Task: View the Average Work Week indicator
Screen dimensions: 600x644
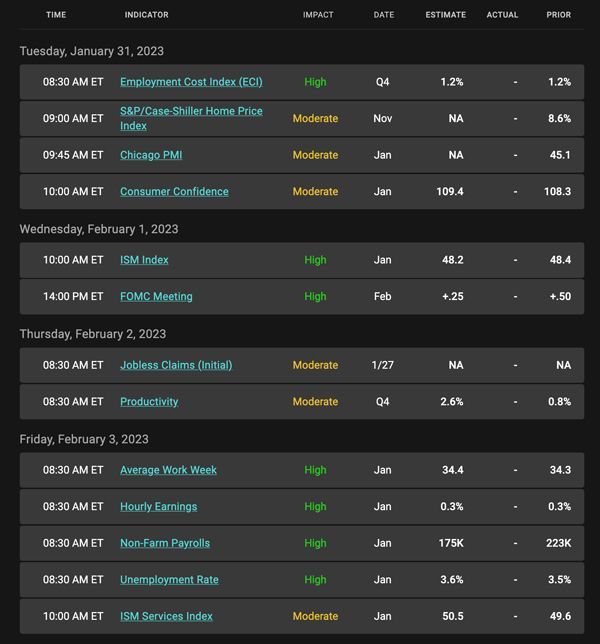Action: click(x=168, y=470)
